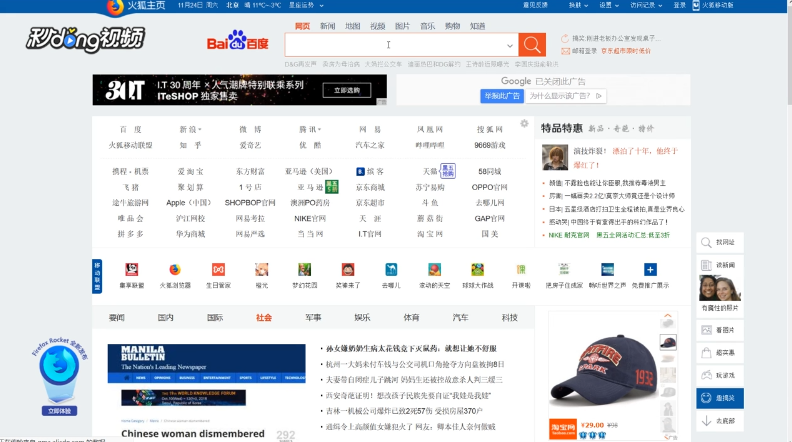Switch to 军事 news tab

point(313,318)
